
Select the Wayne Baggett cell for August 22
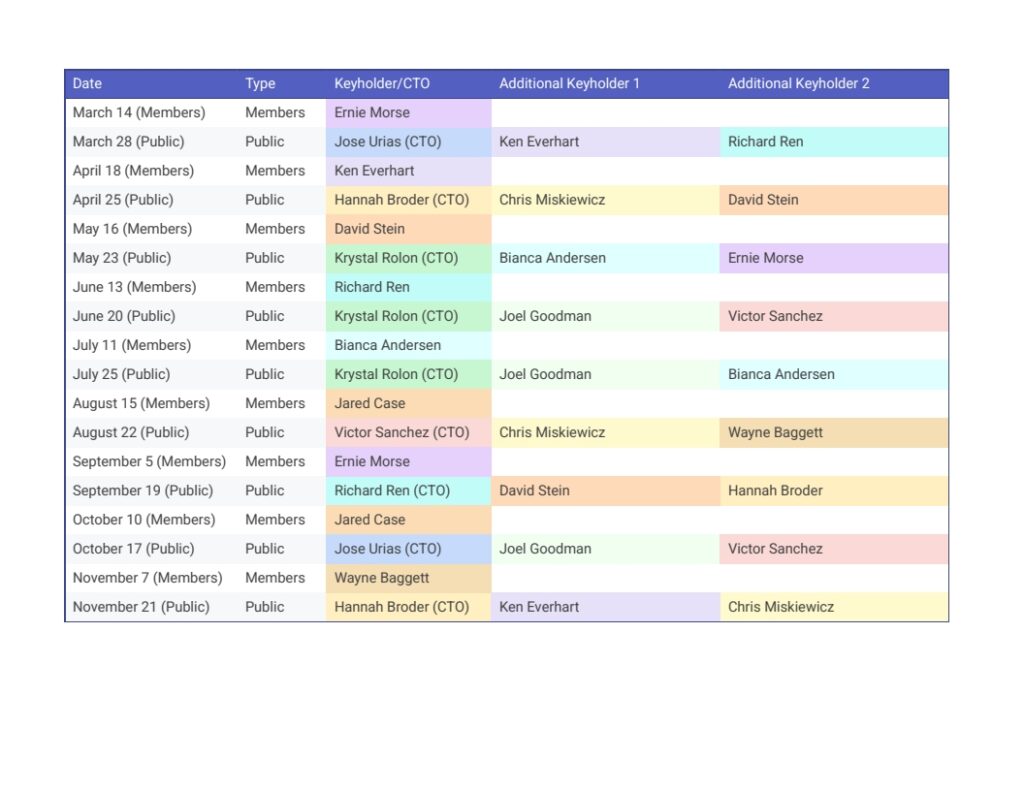tap(777, 433)
